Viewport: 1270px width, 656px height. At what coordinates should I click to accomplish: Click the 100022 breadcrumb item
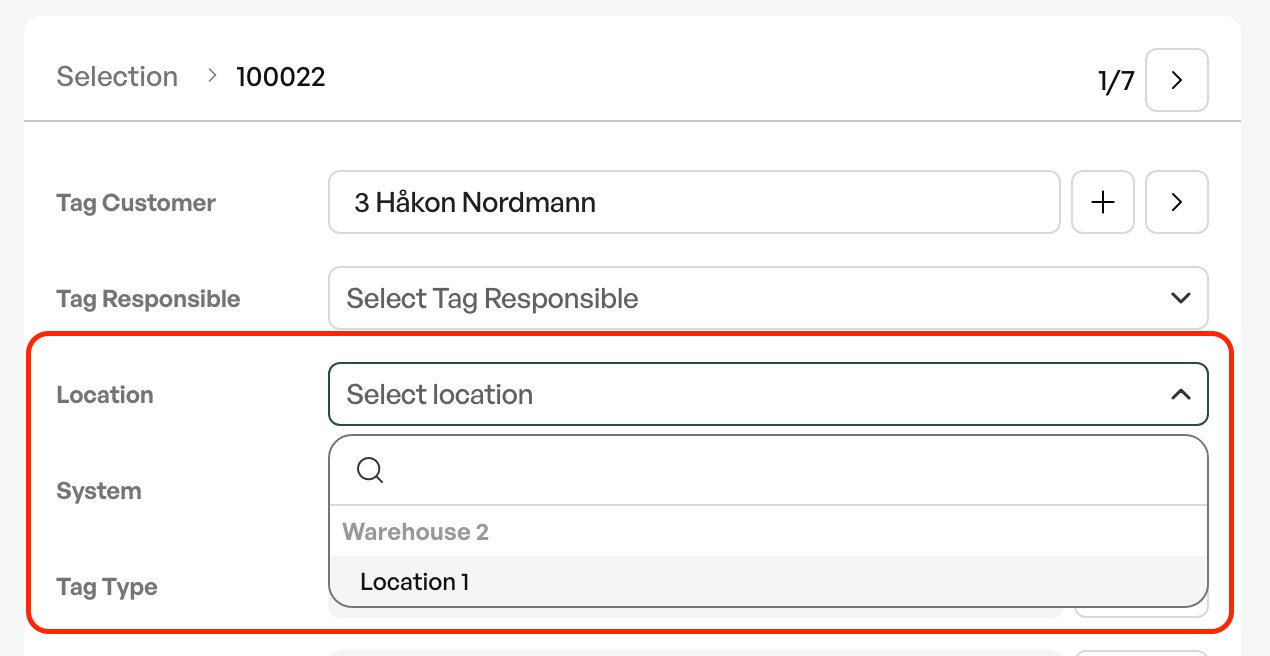pos(281,76)
